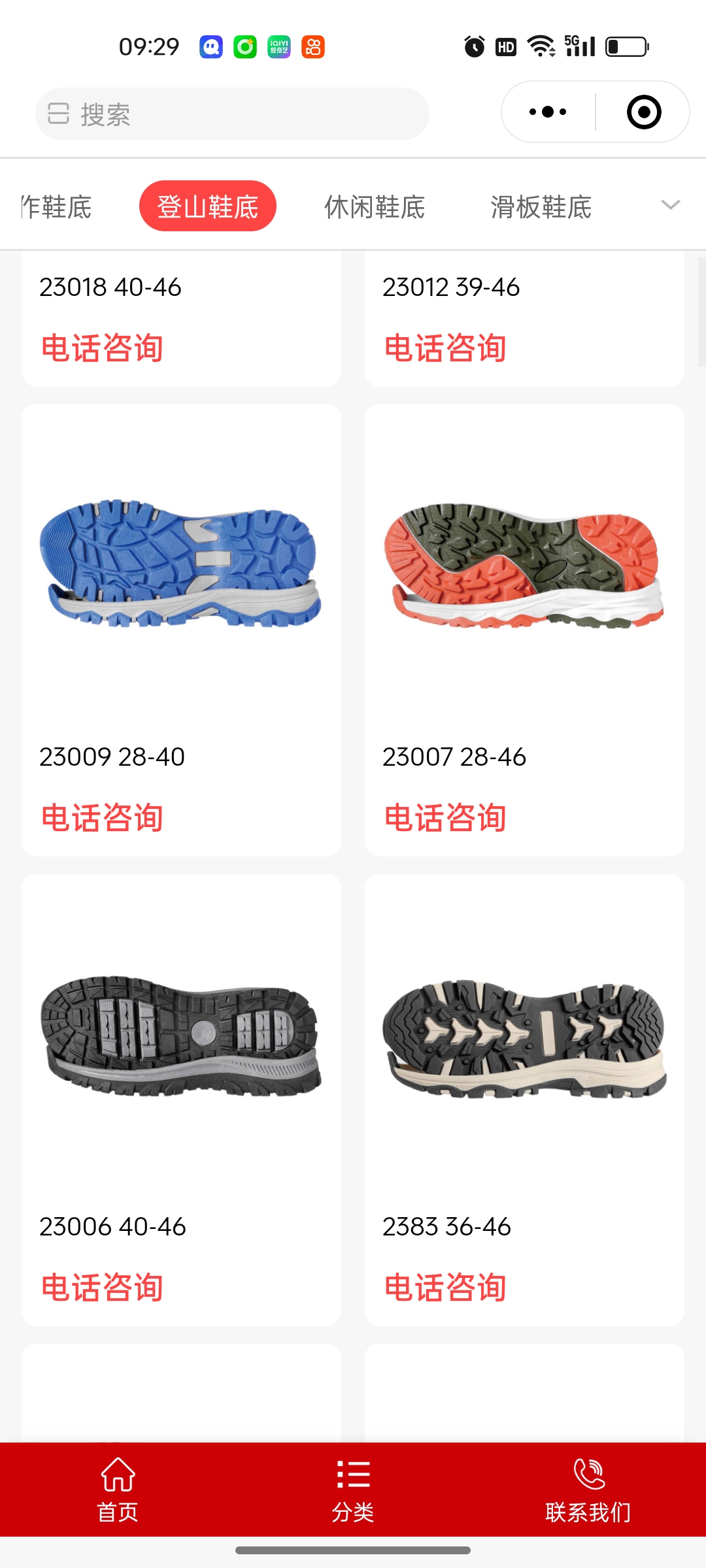The height and width of the screenshot is (1568, 706).
Task: Open orange-green sole 23007 image
Action: [x=524, y=566]
